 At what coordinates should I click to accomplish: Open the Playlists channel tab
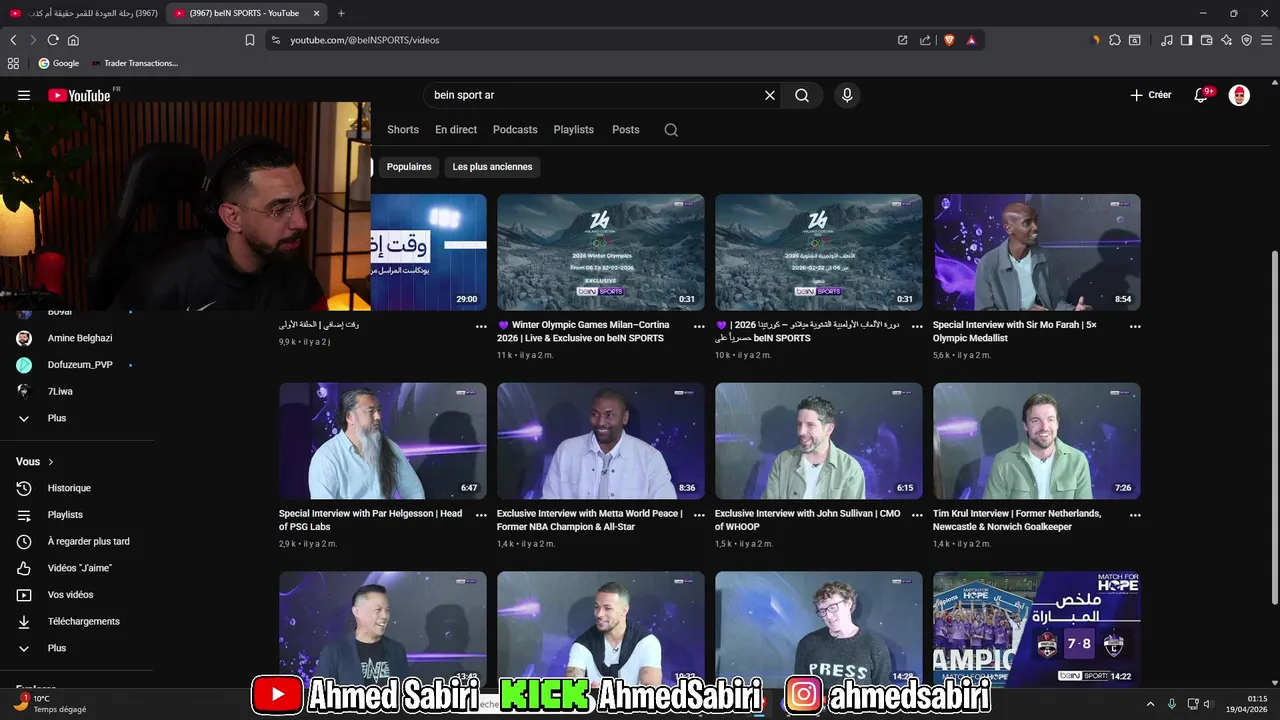click(574, 130)
